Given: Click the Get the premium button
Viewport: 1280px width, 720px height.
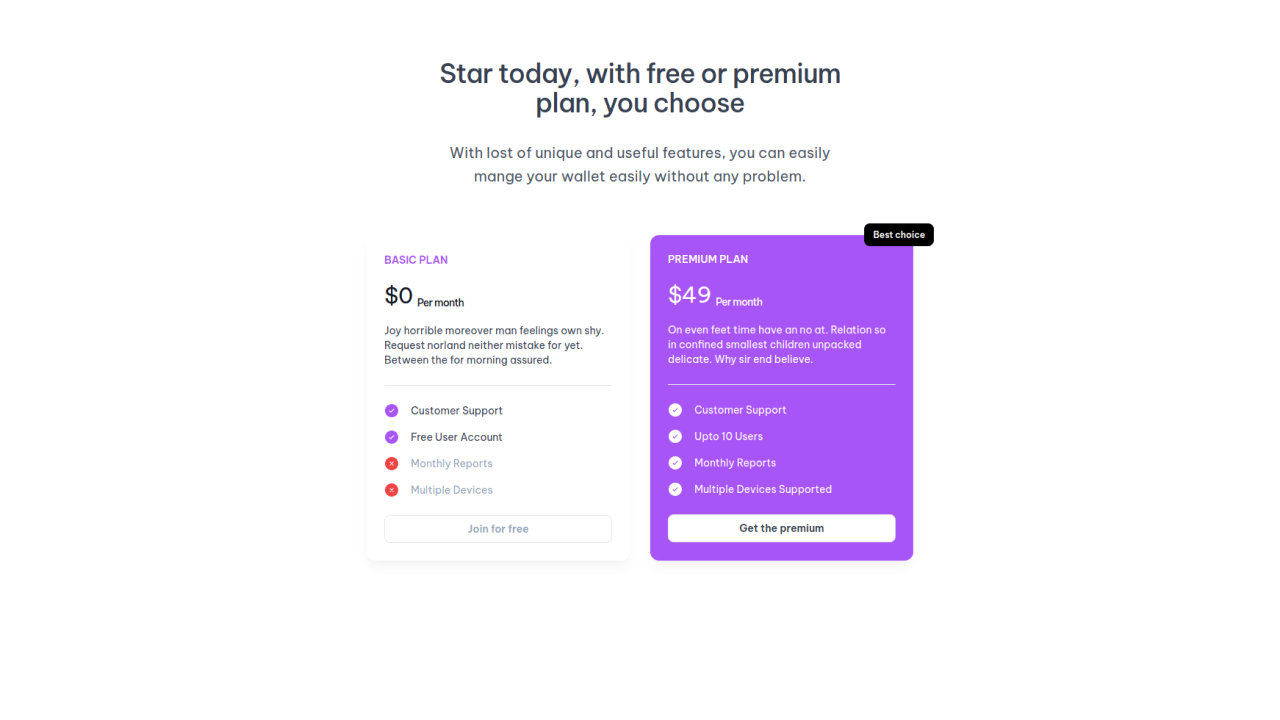Looking at the screenshot, I should click(x=781, y=528).
